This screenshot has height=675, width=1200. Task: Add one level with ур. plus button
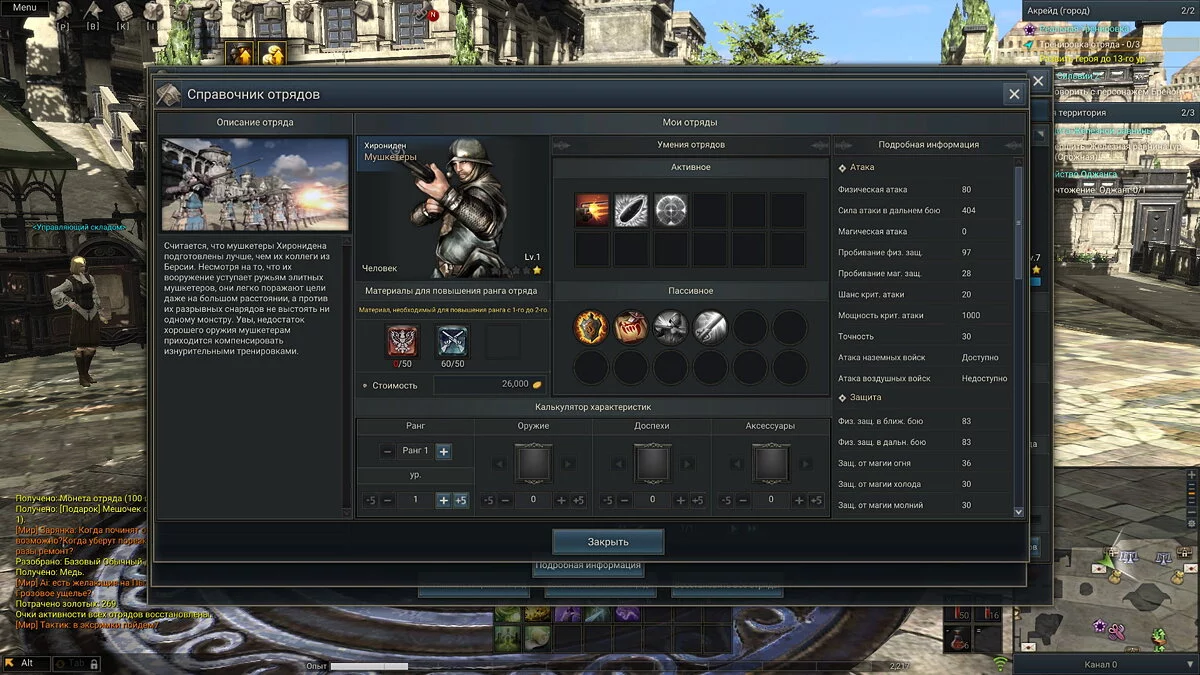[443, 500]
